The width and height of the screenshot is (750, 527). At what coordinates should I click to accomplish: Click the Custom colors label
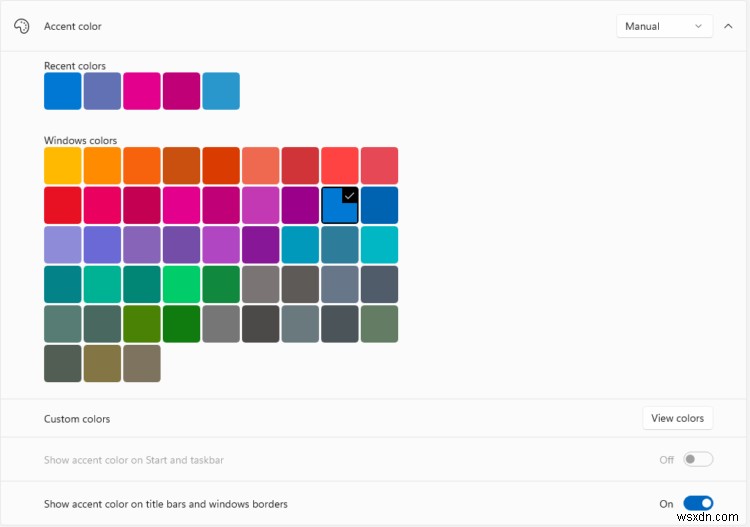(x=77, y=419)
